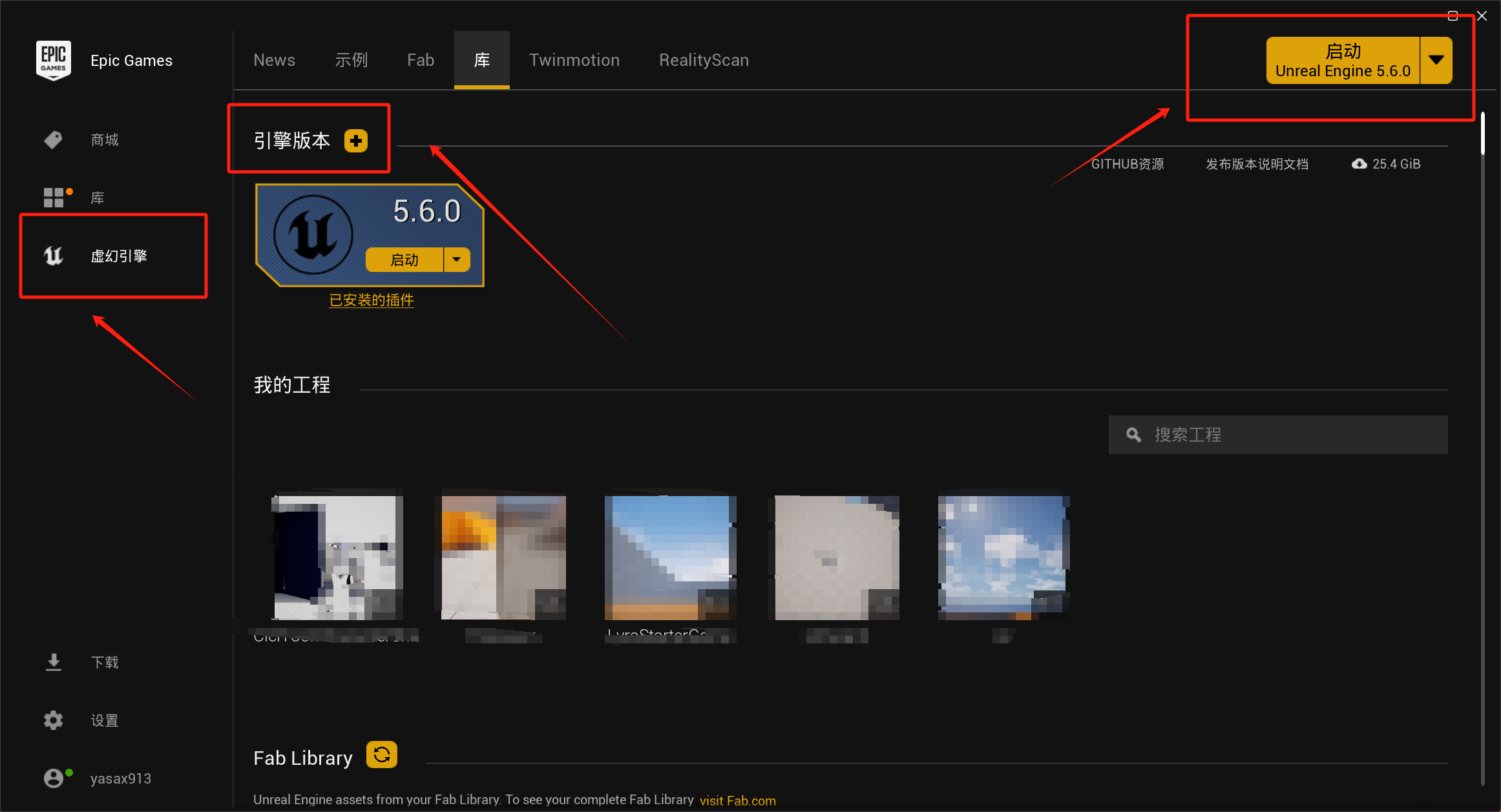This screenshot has height=812, width=1501.
Task: Switch to the Fab tab
Action: (420, 59)
